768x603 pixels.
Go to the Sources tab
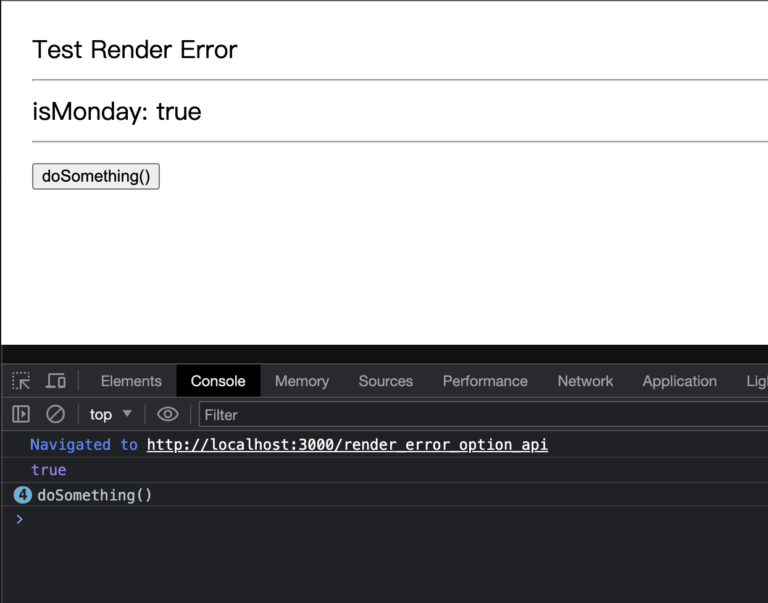click(385, 381)
